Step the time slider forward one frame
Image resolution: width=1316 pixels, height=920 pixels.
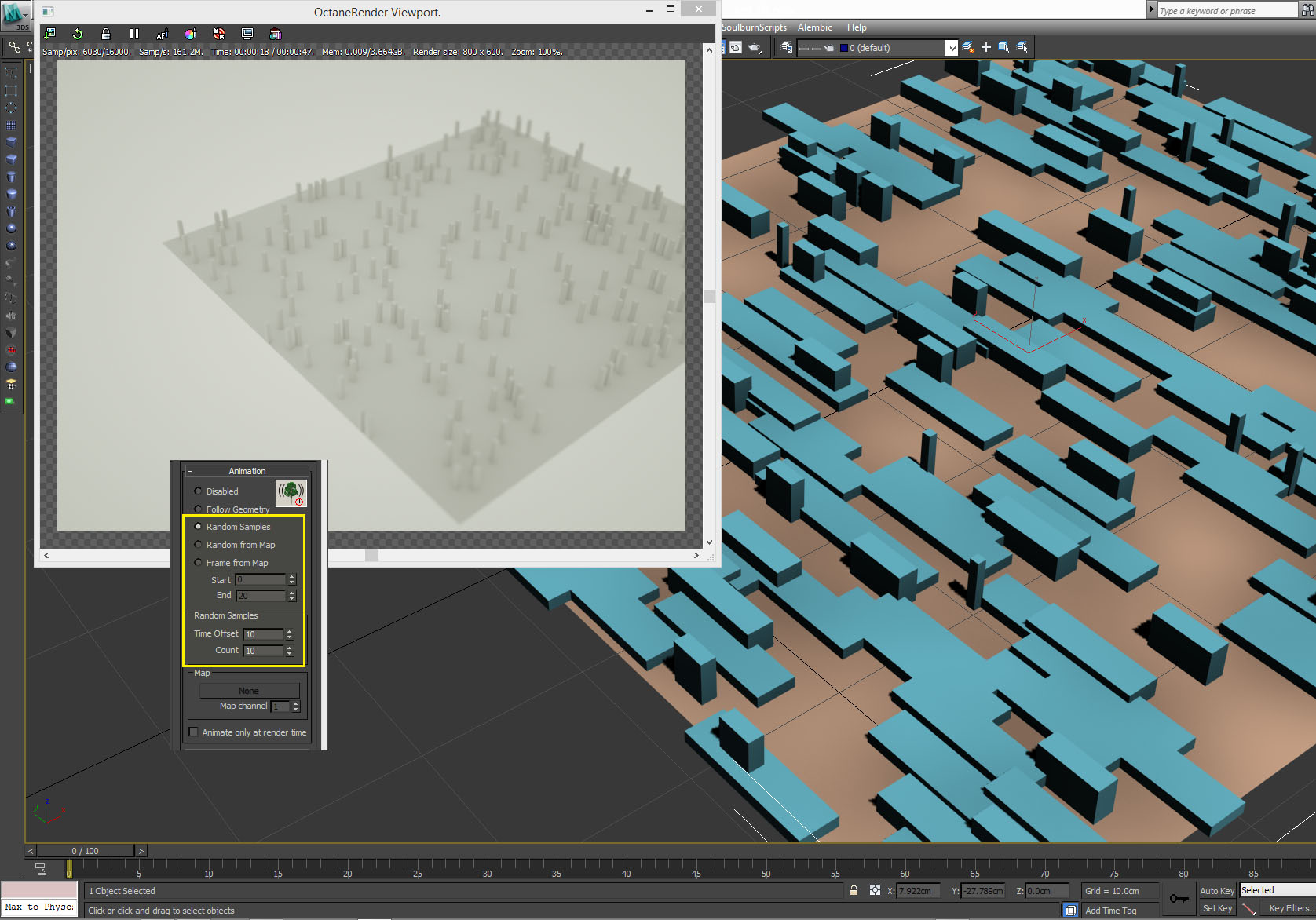[x=141, y=851]
